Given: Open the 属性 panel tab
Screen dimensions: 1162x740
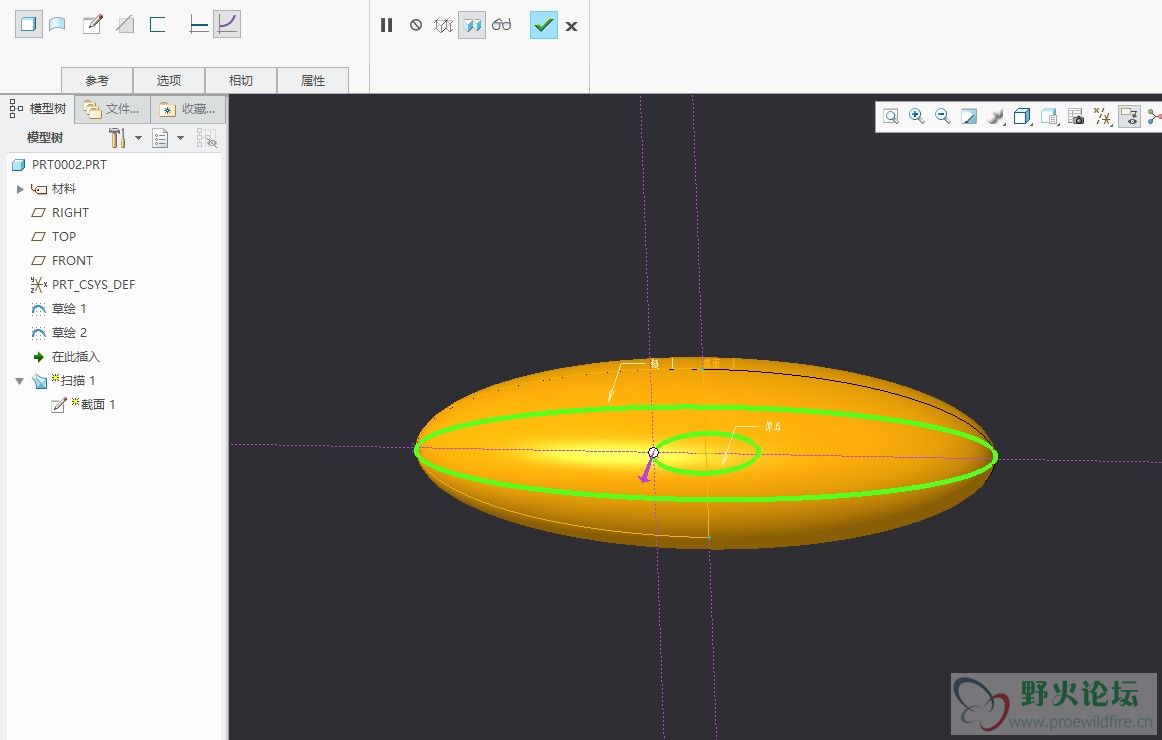Looking at the screenshot, I should 313,80.
